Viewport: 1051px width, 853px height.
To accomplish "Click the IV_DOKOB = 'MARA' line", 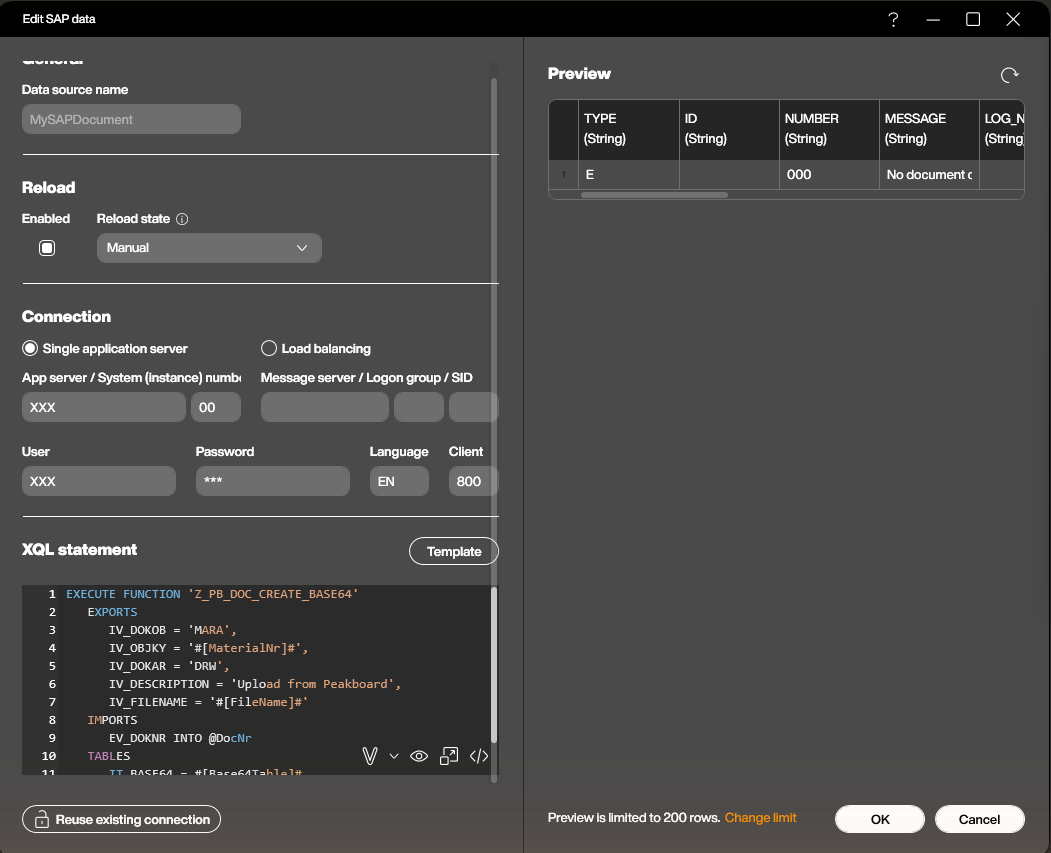I will click(172, 630).
